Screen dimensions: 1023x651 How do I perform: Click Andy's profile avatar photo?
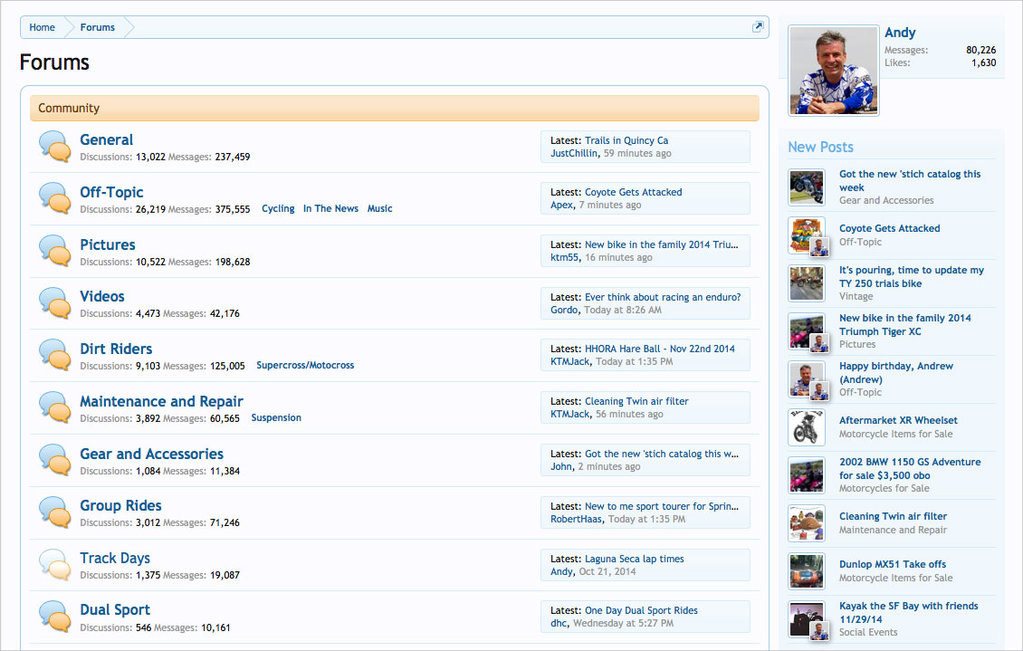[x=833, y=70]
